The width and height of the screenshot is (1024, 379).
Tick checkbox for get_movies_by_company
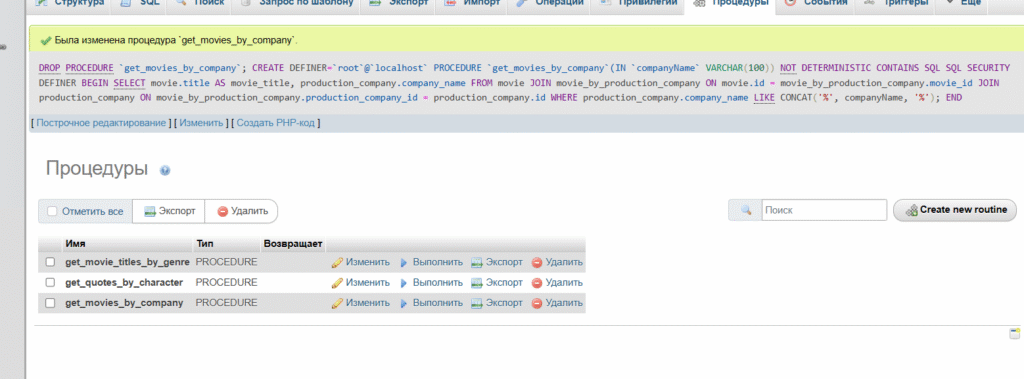click(50, 303)
